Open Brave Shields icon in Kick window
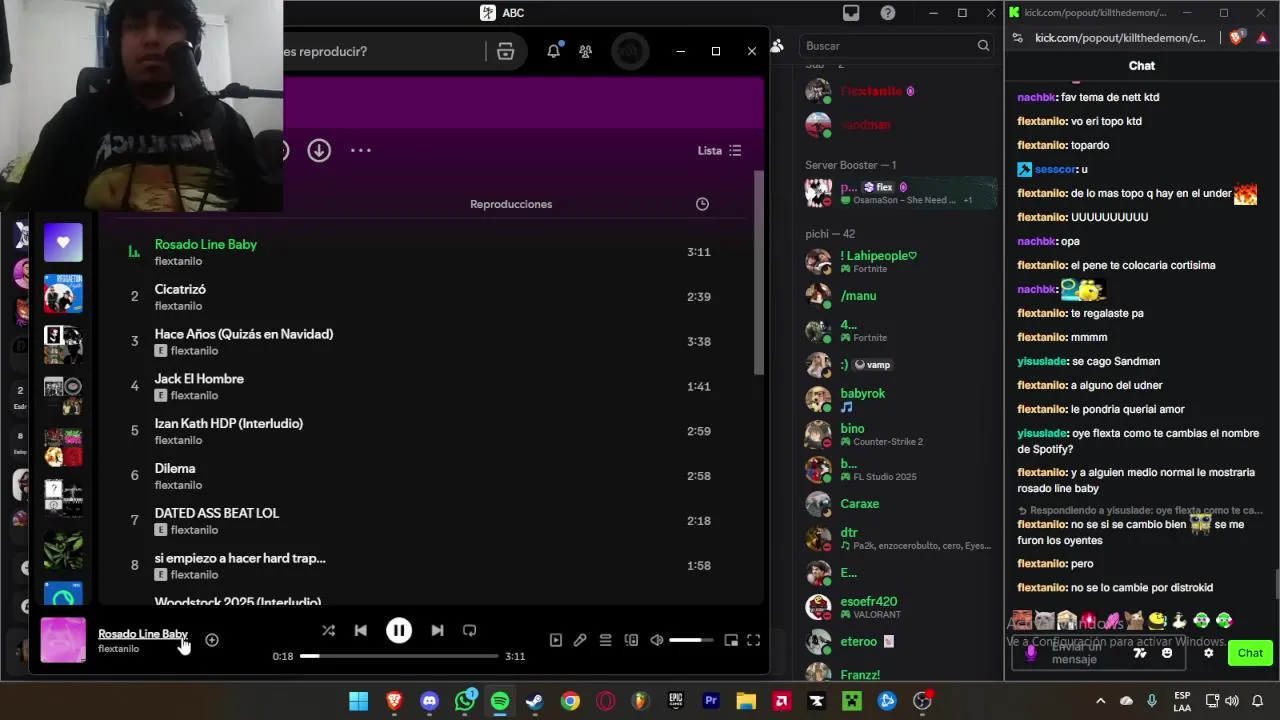 click(1237, 38)
